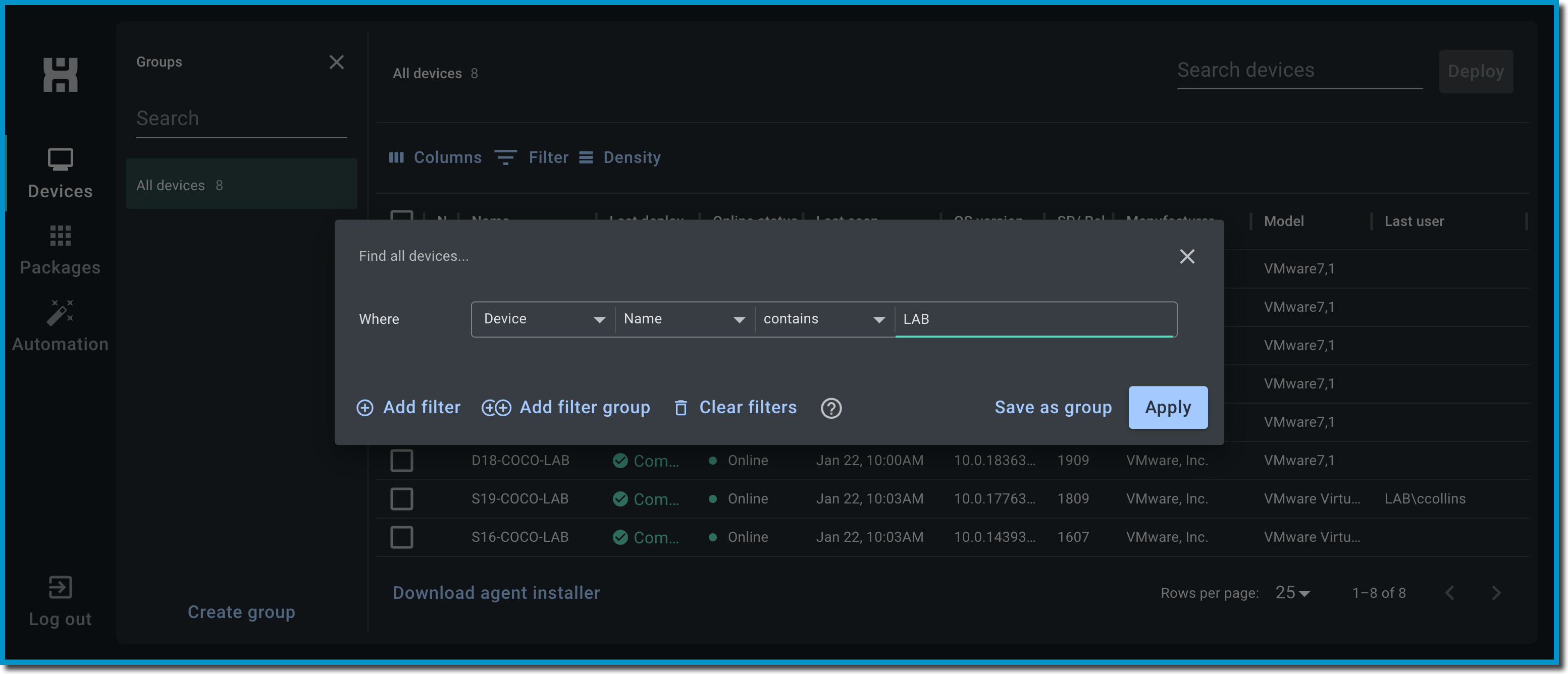Click the Add filter group icon
This screenshot has height=674, width=1568.
[x=497, y=408]
